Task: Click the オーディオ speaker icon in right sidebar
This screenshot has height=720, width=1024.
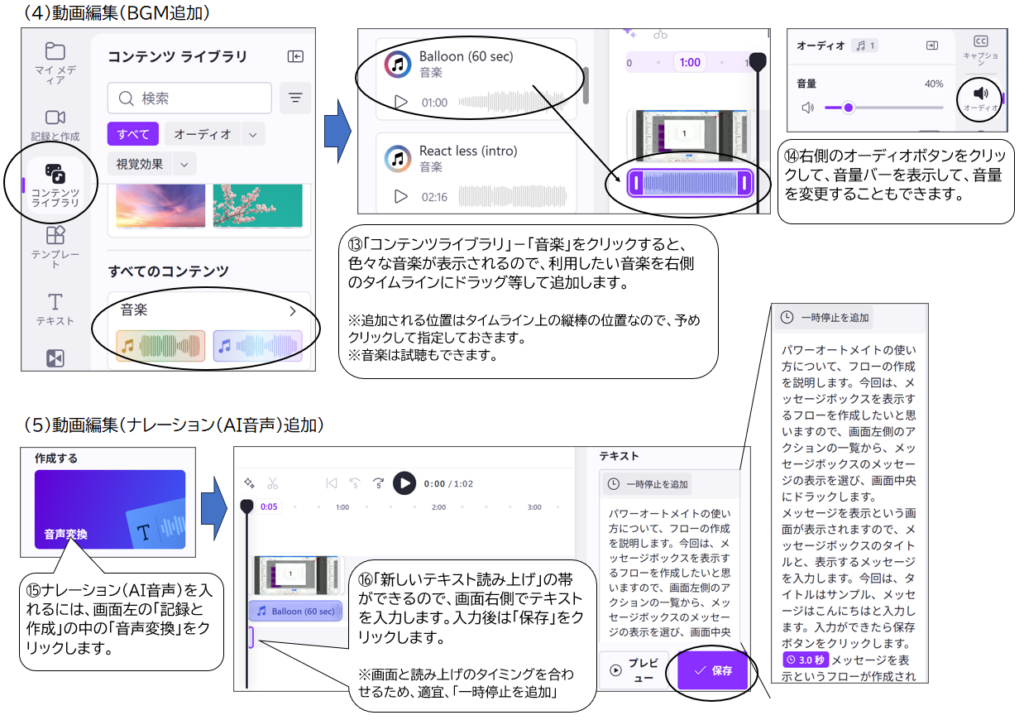Action: coord(980,96)
